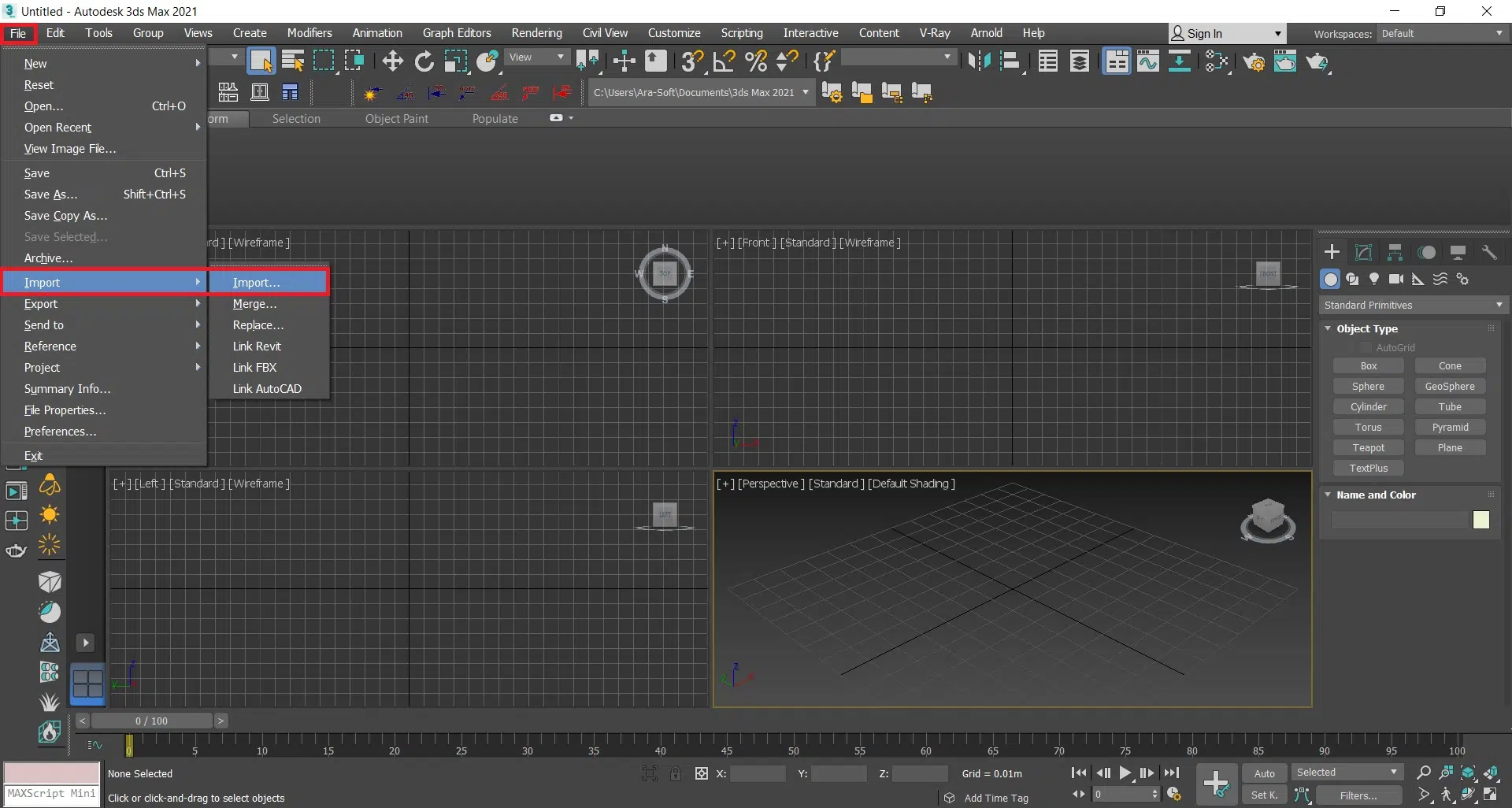Open the Utilities wrench panel icon
This screenshot has width=1512, height=808.
1489,252
